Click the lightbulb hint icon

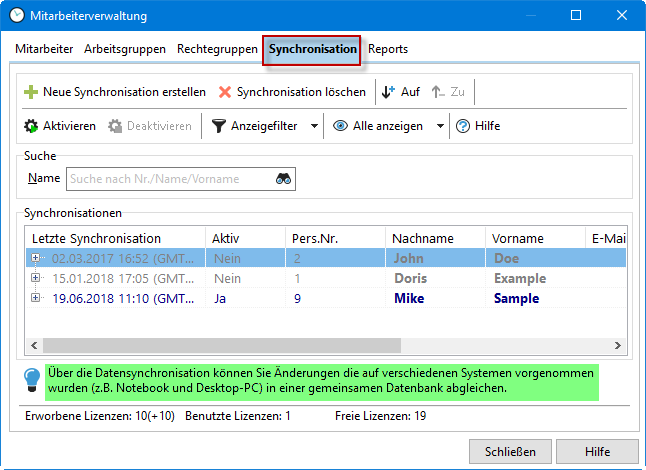pyautogui.click(x=32, y=378)
